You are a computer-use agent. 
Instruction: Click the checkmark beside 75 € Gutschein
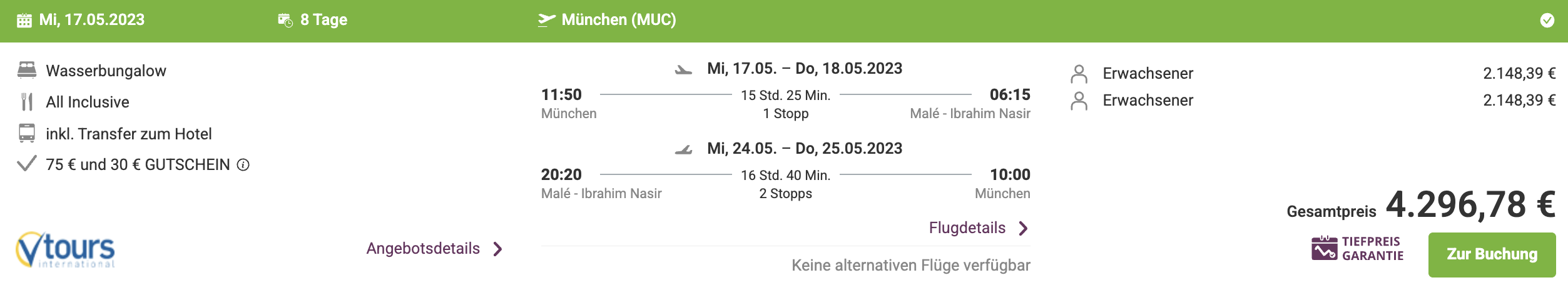point(26,164)
